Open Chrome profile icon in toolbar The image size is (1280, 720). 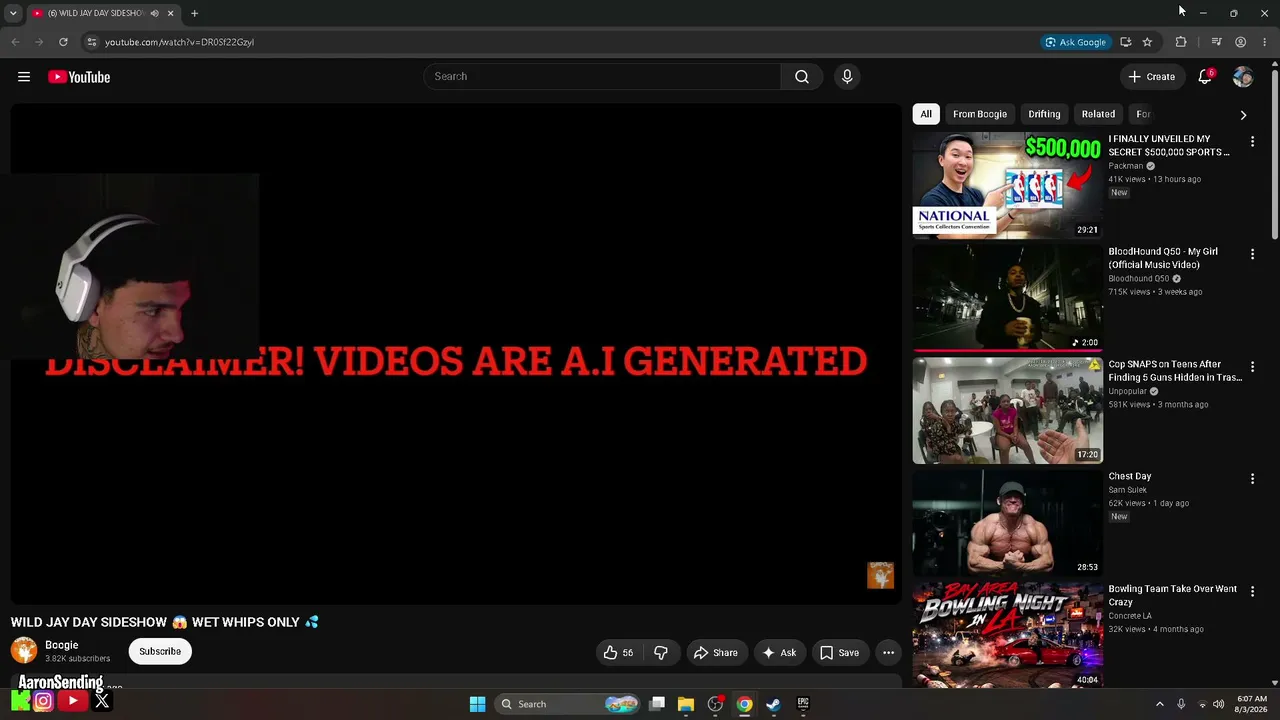click(x=1241, y=42)
